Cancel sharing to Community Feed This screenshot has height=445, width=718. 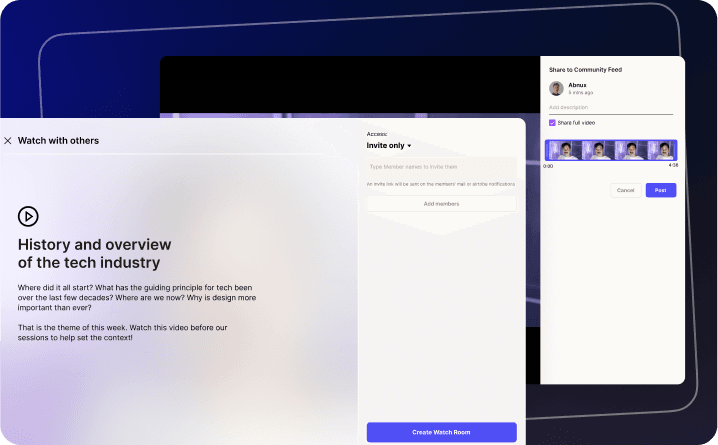(625, 190)
